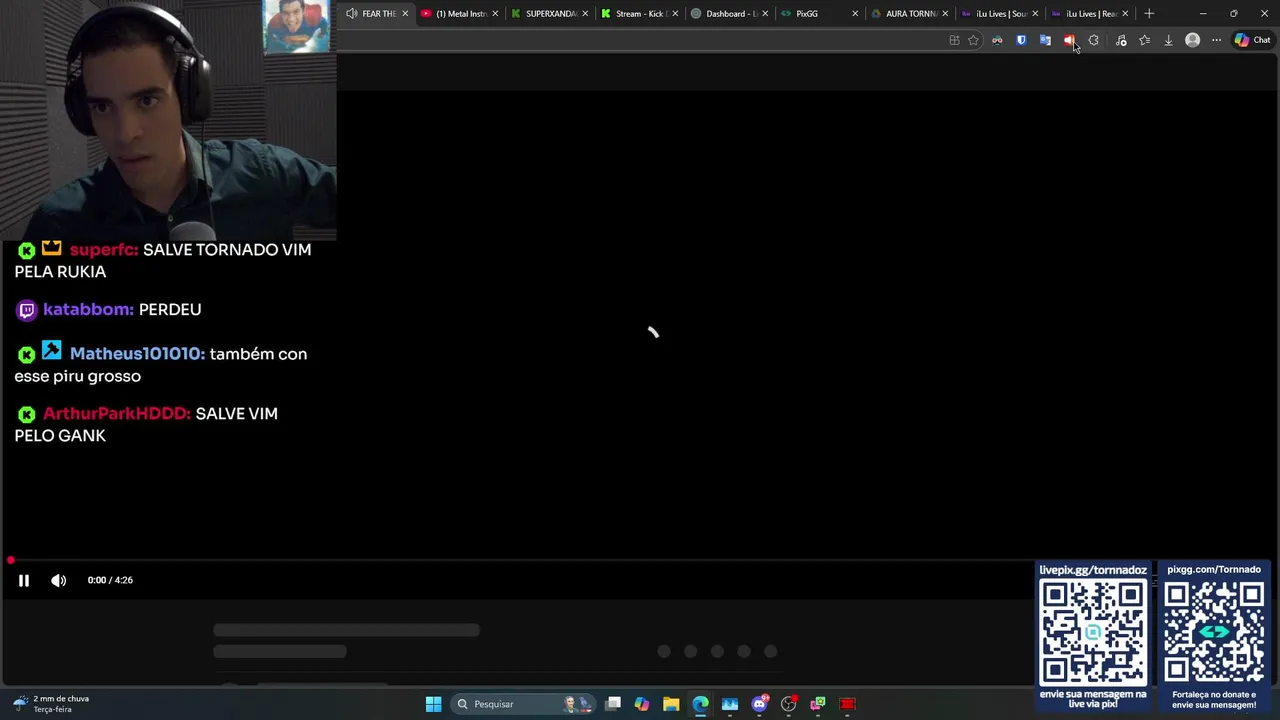The width and height of the screenshot is (1280, 720).
Task: Click the pixgg.com/Tornnado QR code
Action: pos(1214,633)
